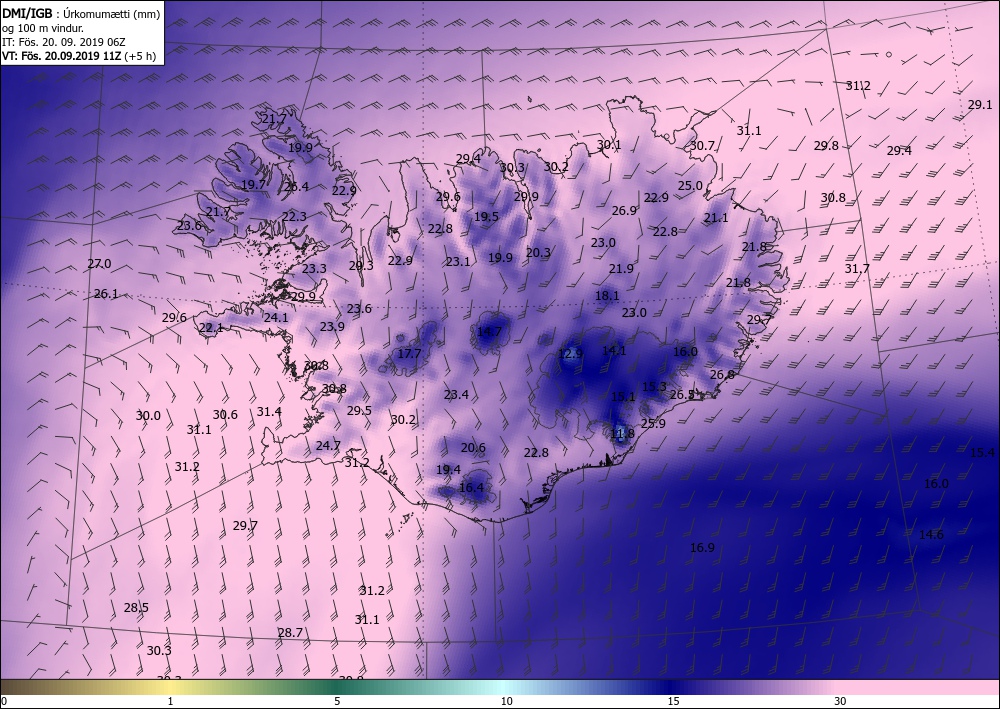Click the 15.1 map value

[623, 397]
